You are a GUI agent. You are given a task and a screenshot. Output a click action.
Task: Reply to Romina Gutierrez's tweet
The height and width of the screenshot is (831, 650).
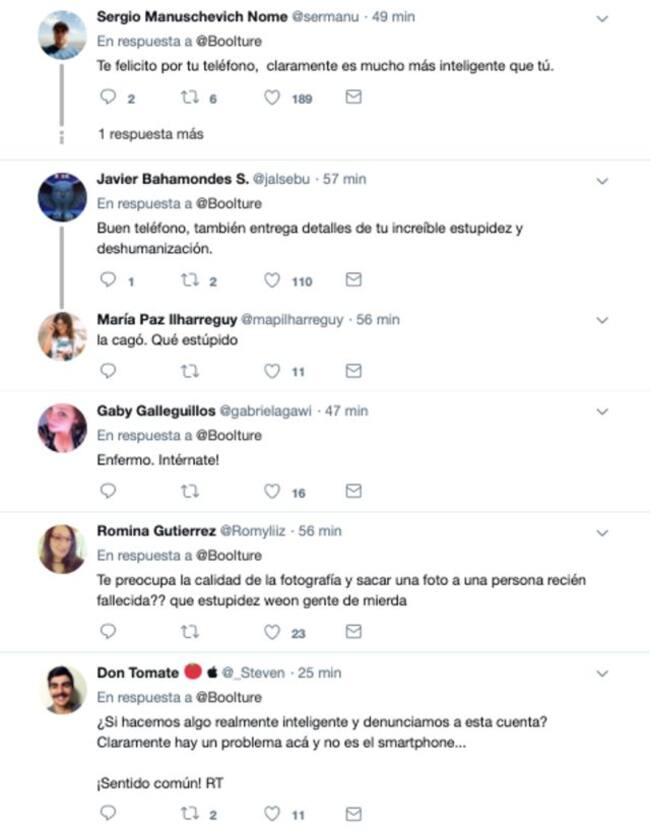point(110,632)
